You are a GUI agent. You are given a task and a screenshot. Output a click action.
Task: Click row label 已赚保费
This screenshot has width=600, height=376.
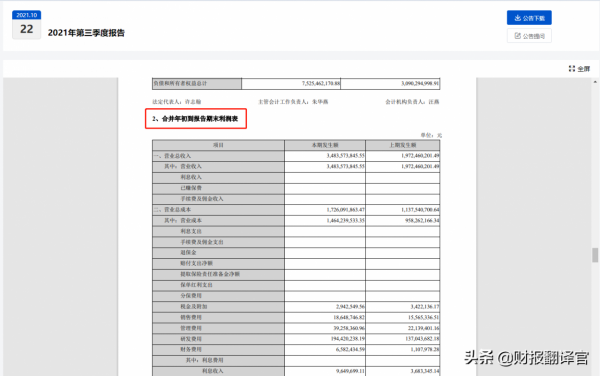pyautogui.click(x=191, y=188)
